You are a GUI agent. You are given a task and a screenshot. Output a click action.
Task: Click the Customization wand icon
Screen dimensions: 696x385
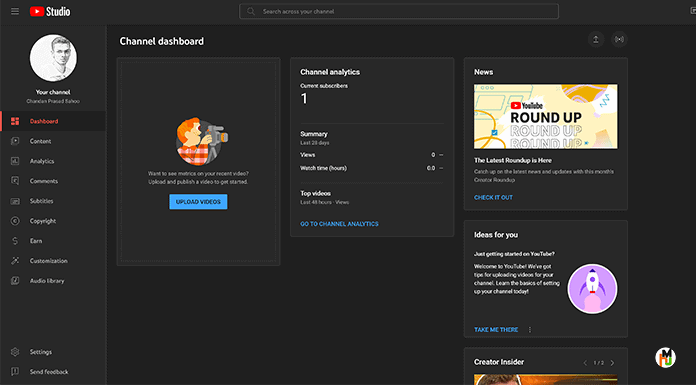click(15, 261)
